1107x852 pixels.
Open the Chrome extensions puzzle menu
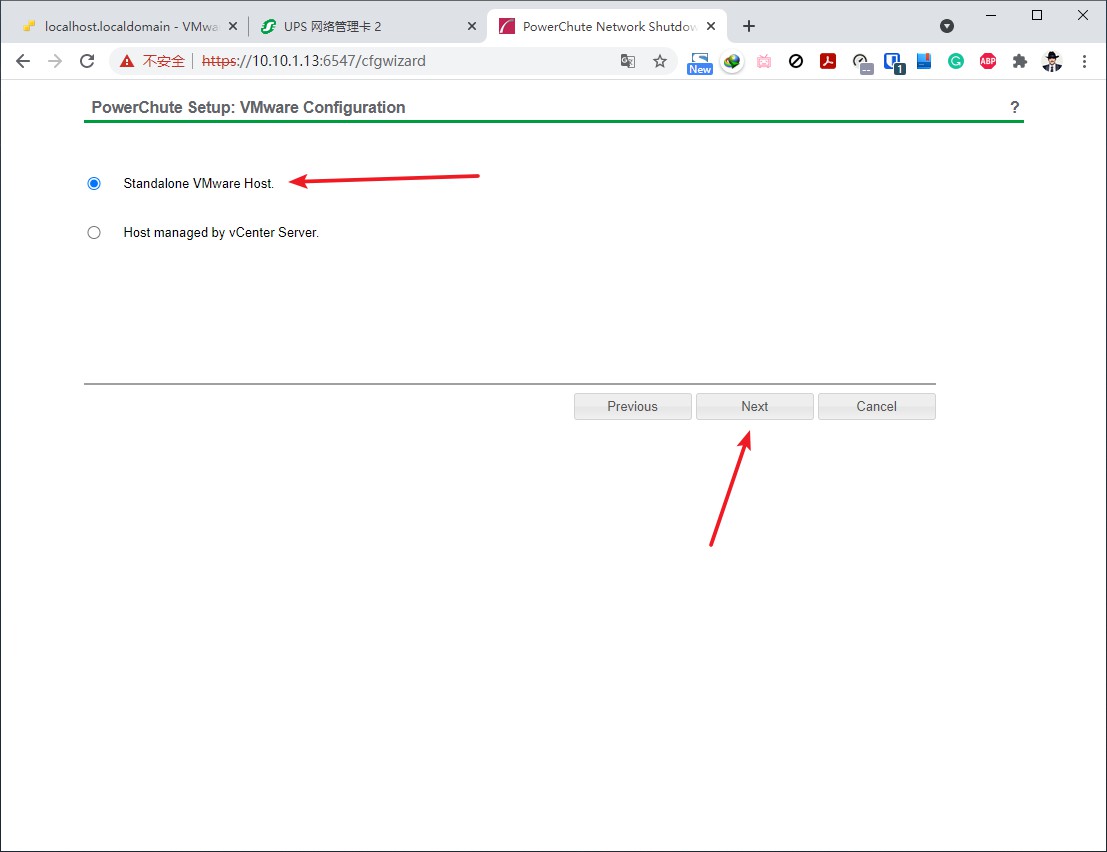tap(1020, 61)
